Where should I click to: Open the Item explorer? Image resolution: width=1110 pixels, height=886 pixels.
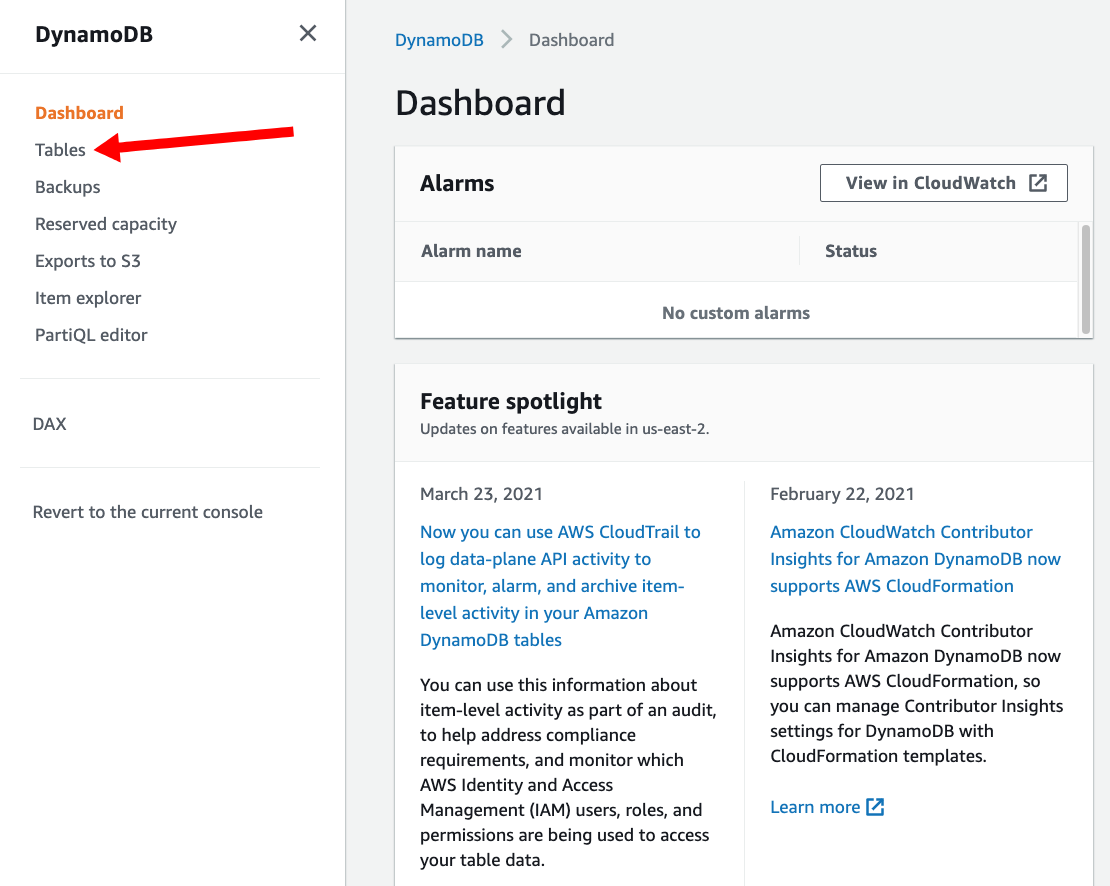(x=88, y=298)
